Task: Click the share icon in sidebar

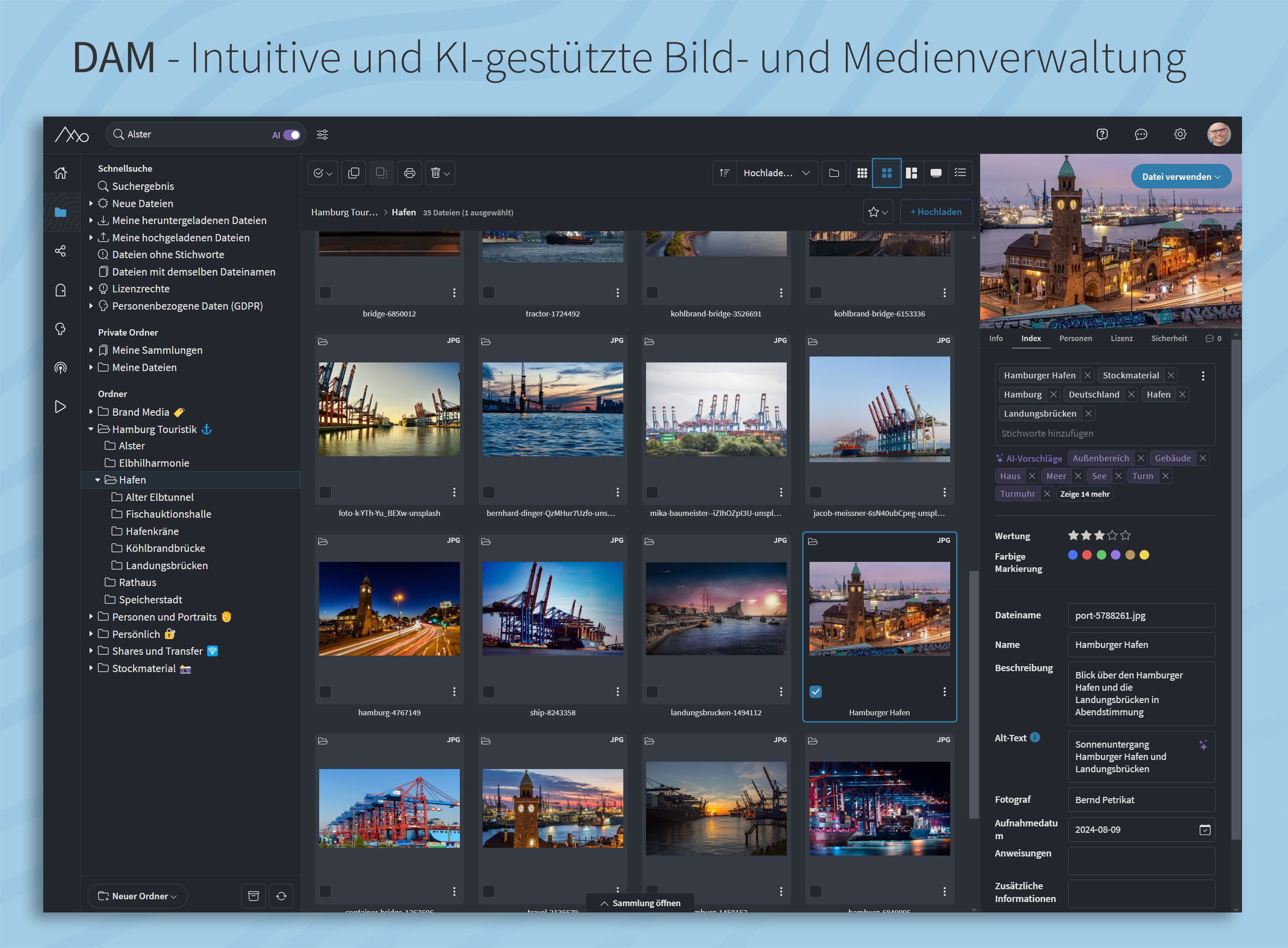Action: click(x=60, y=251)
